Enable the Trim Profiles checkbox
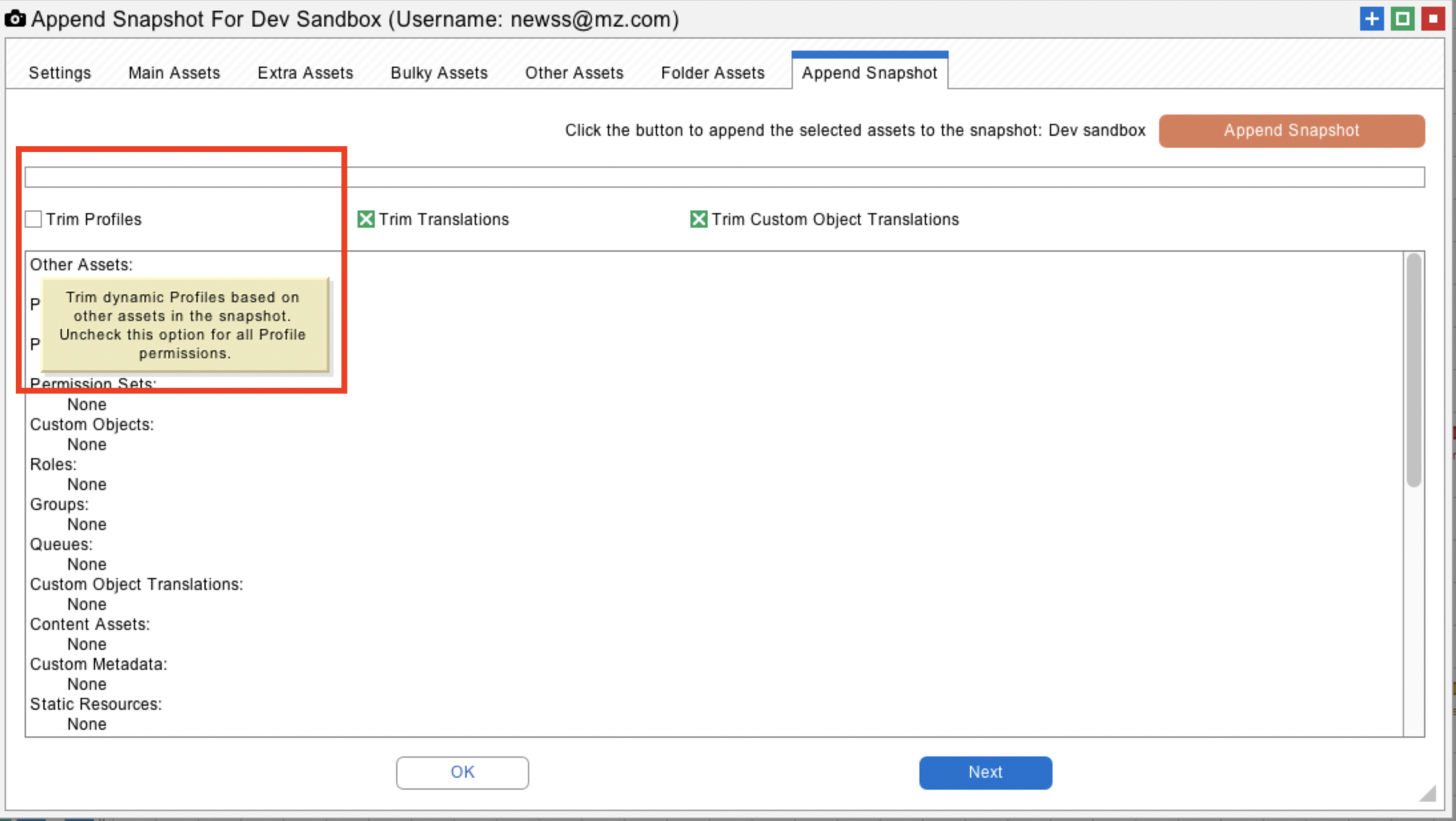Viewport: 1456px width, 821px height. [33, 219]
